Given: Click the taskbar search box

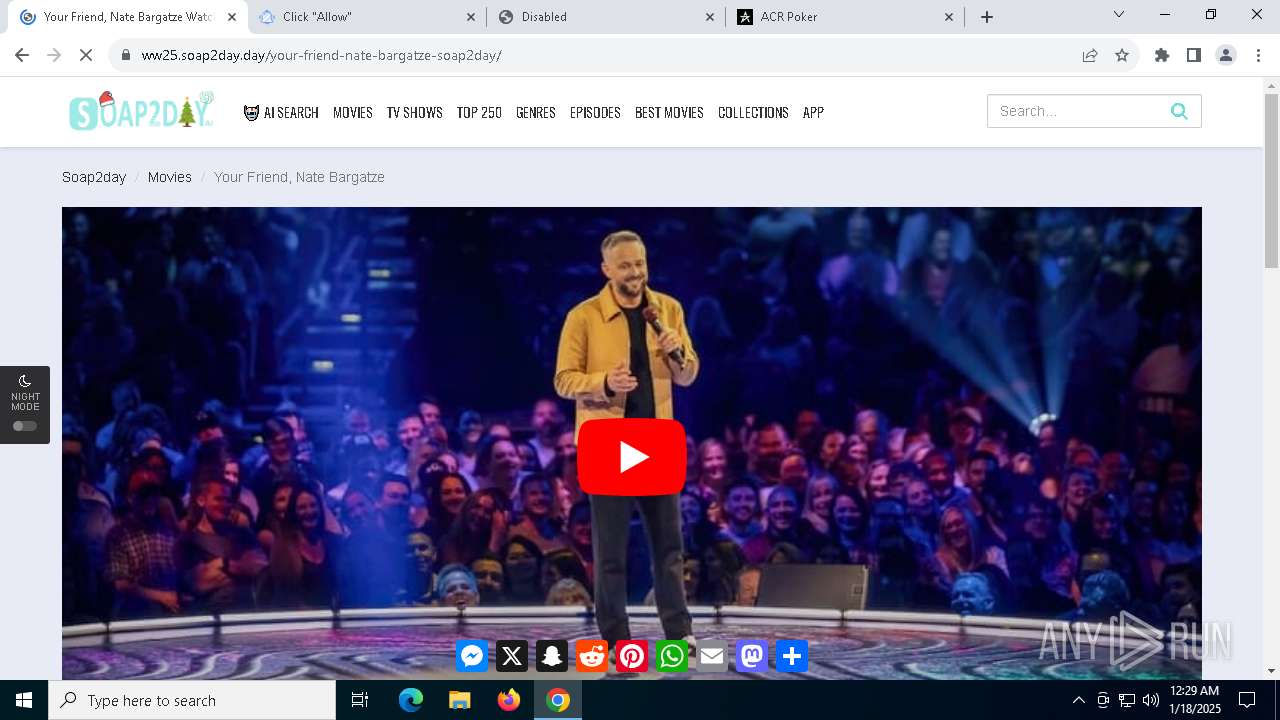Looking at the screenshot, I should pos(192,700).
